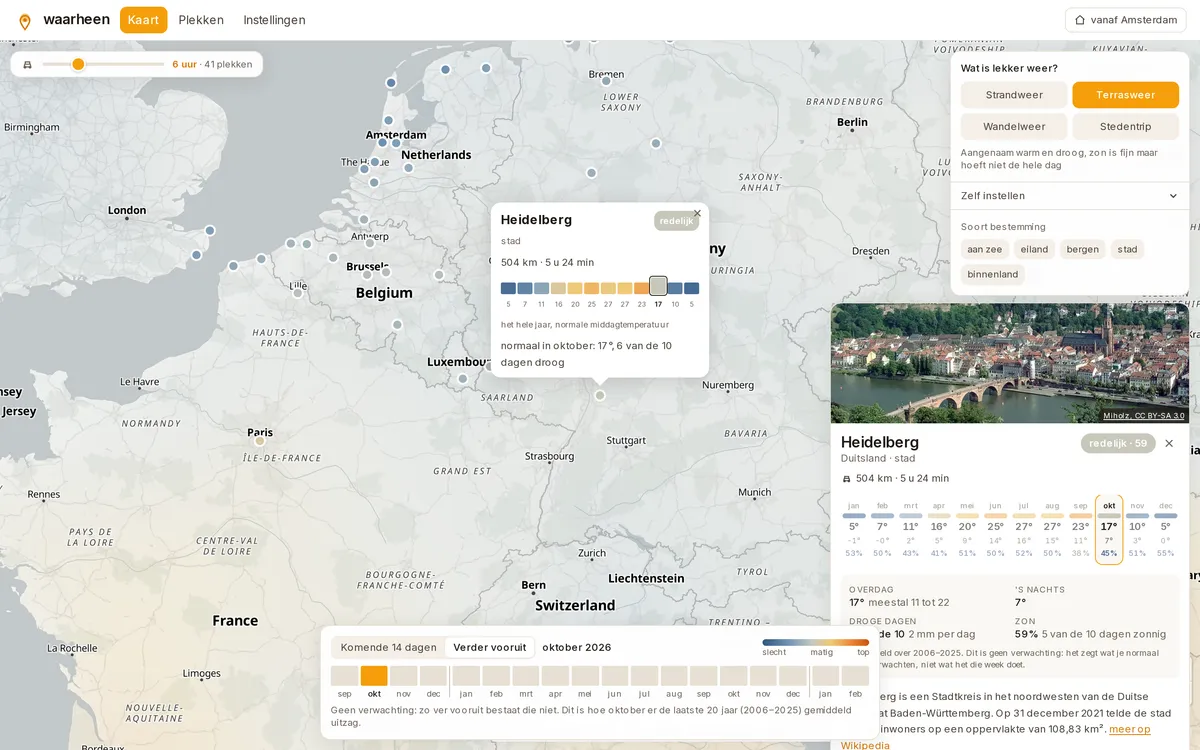Click the '6 uur · 41 plekken' text

pyautogui.click(x=213, y=64)
